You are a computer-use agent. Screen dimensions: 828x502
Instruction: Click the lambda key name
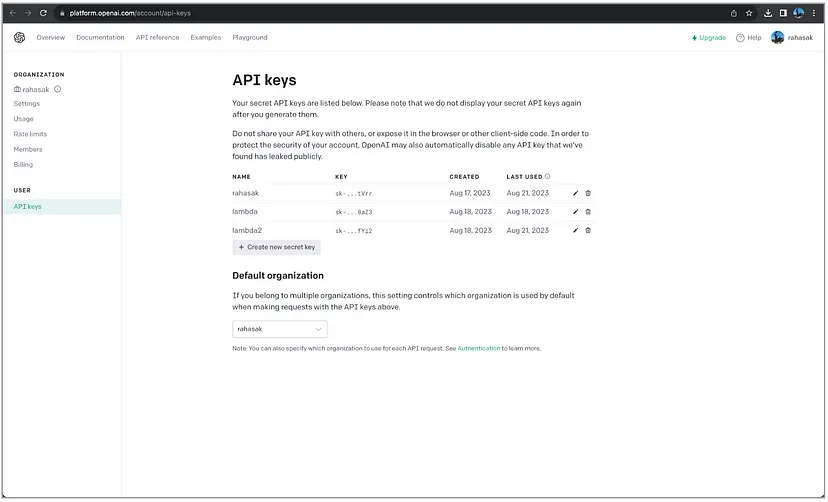(x=244, y=212)
